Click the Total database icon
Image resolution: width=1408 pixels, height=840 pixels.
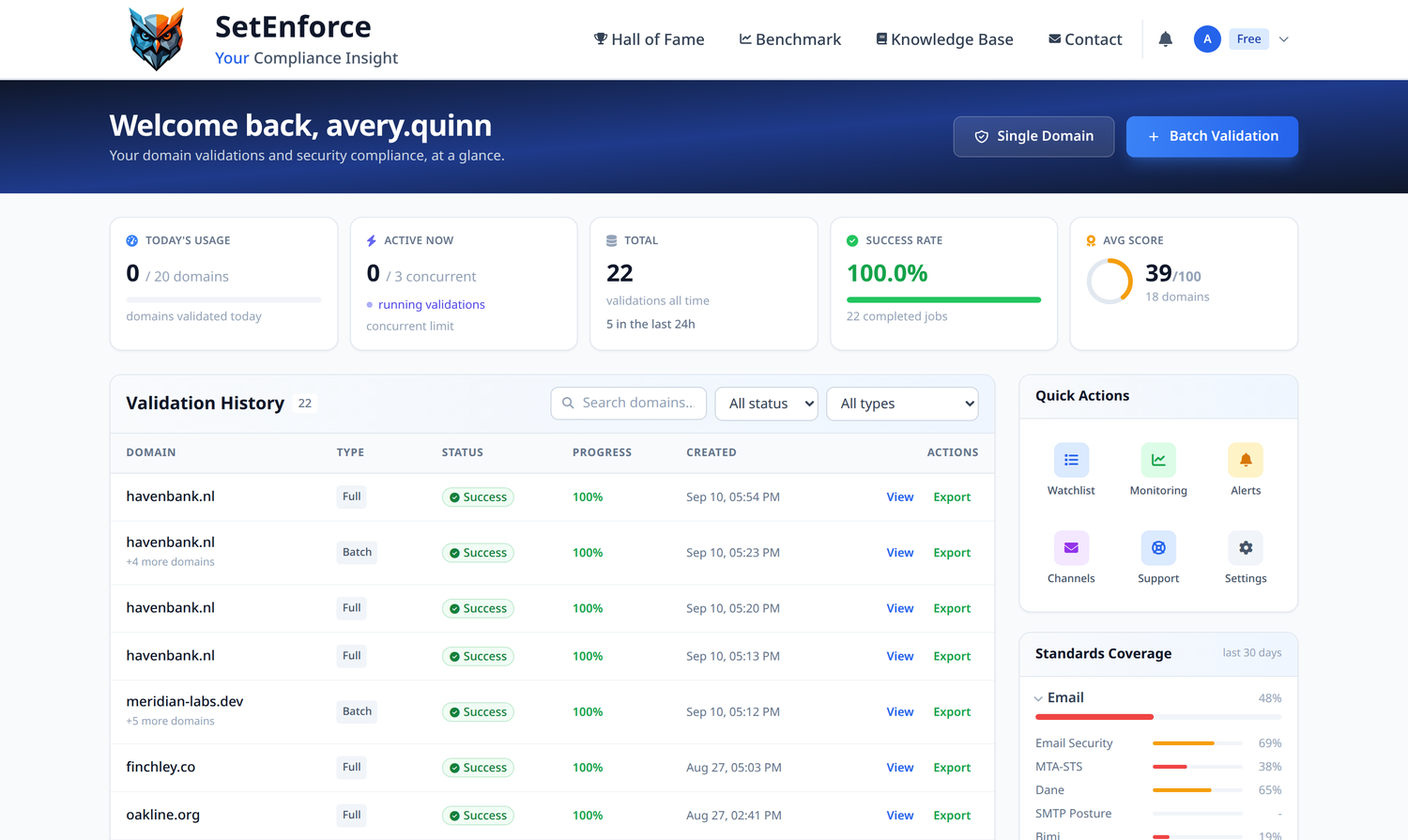click(x=612, y=241)
